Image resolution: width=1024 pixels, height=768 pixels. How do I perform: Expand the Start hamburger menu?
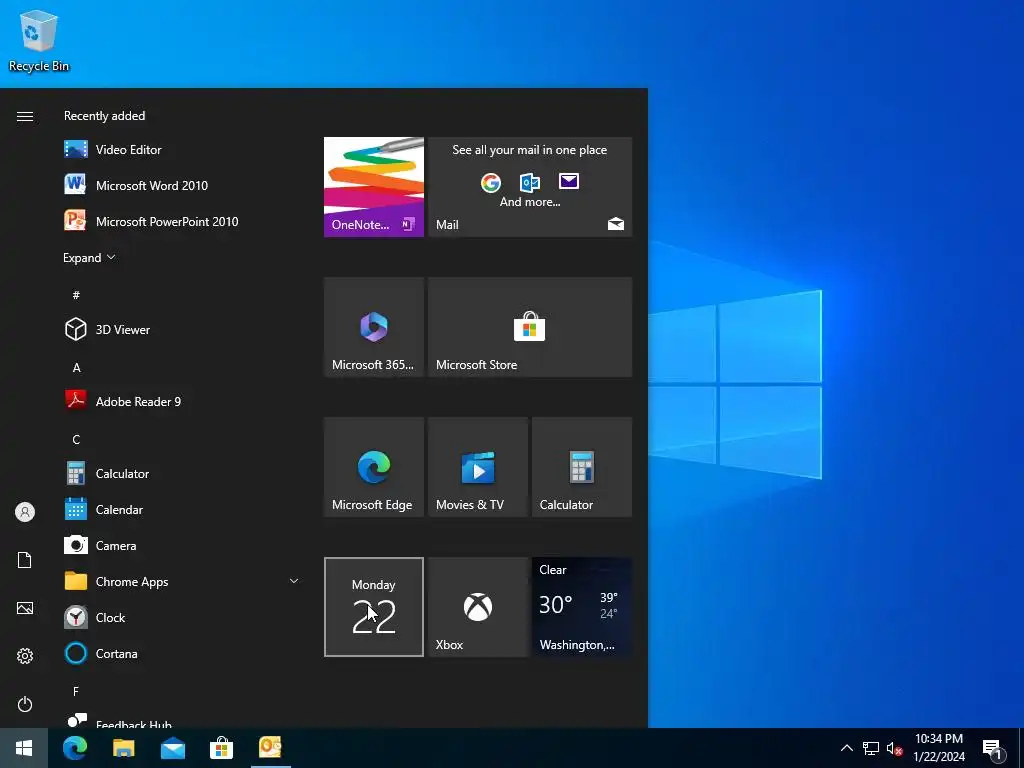click(x=25, y=116)
